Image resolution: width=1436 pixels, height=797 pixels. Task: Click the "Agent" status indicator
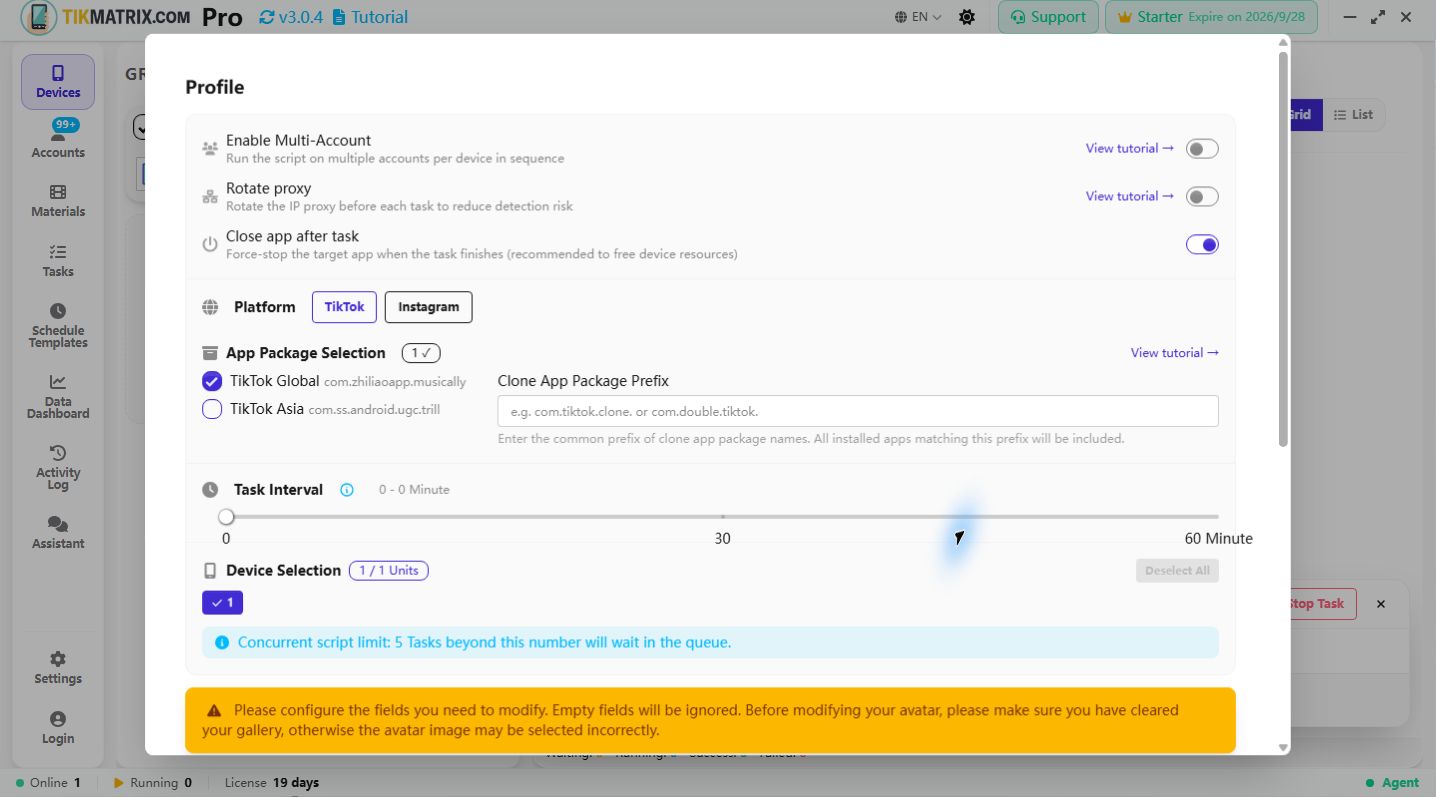(1392, 783)
